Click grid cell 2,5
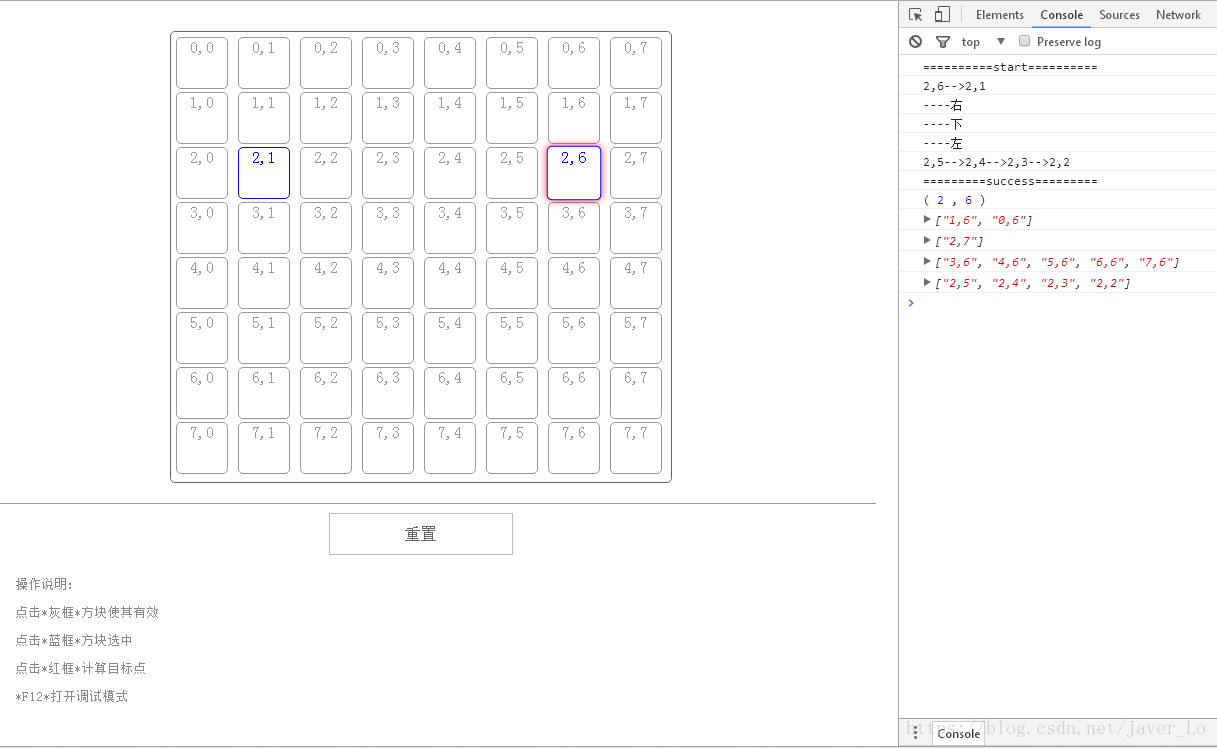The width and height of the screenshot is (1217, 748). pos(512,173)
